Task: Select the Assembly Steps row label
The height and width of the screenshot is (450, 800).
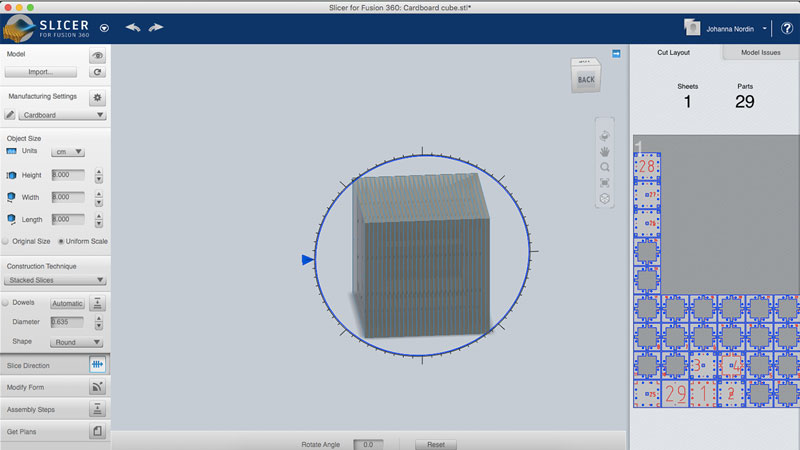Action: (31, 409)
